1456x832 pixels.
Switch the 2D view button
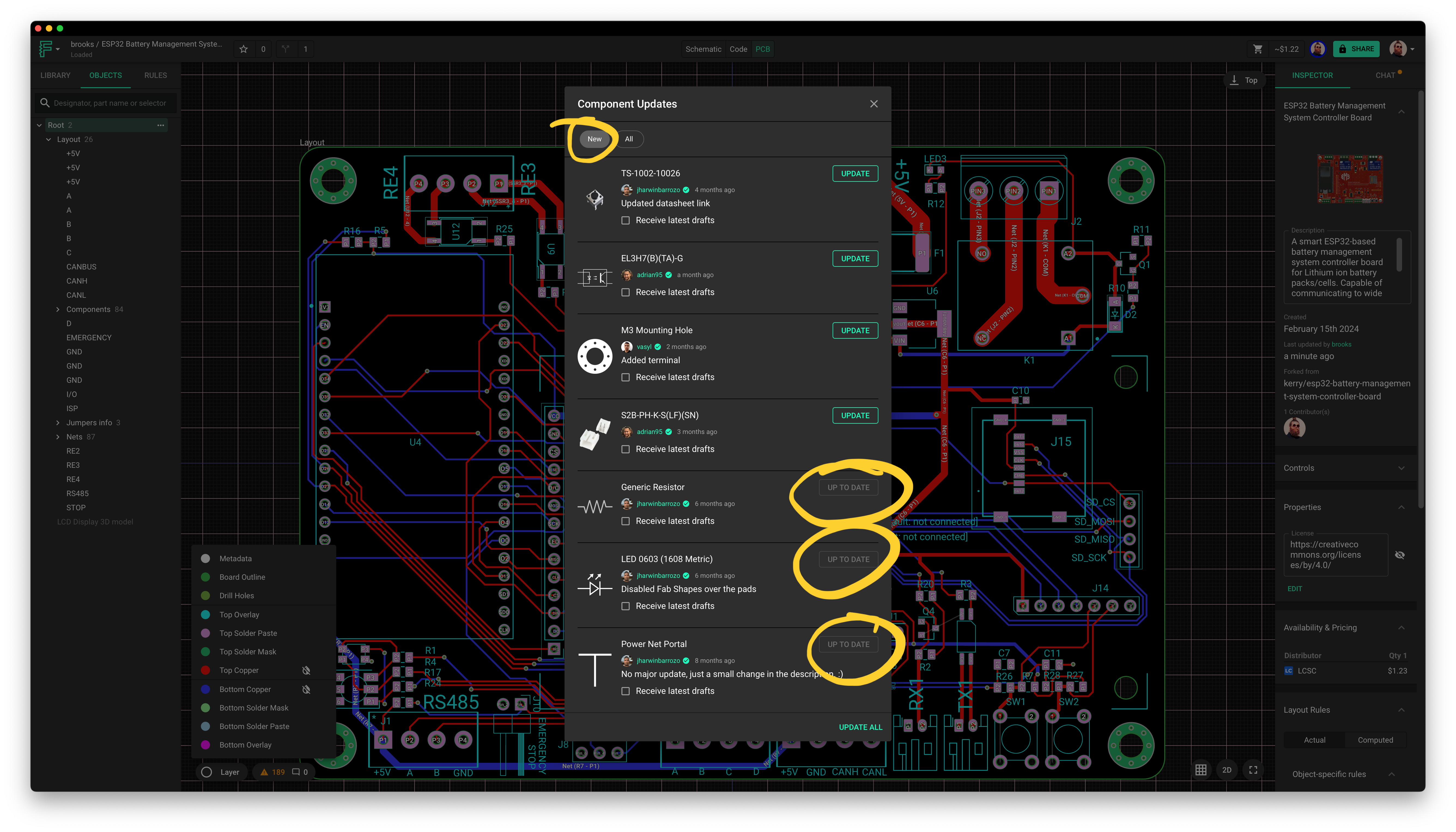[1227, 770]
